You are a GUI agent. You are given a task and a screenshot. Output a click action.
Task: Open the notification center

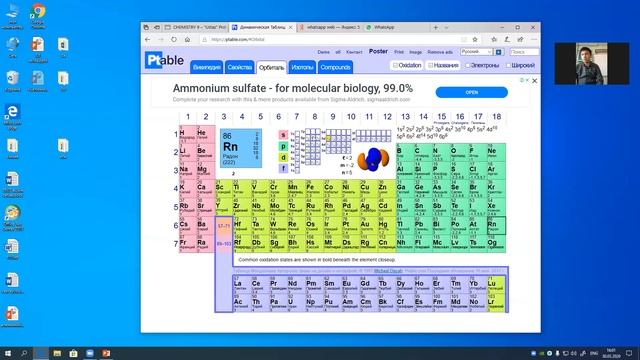point(629,353)
